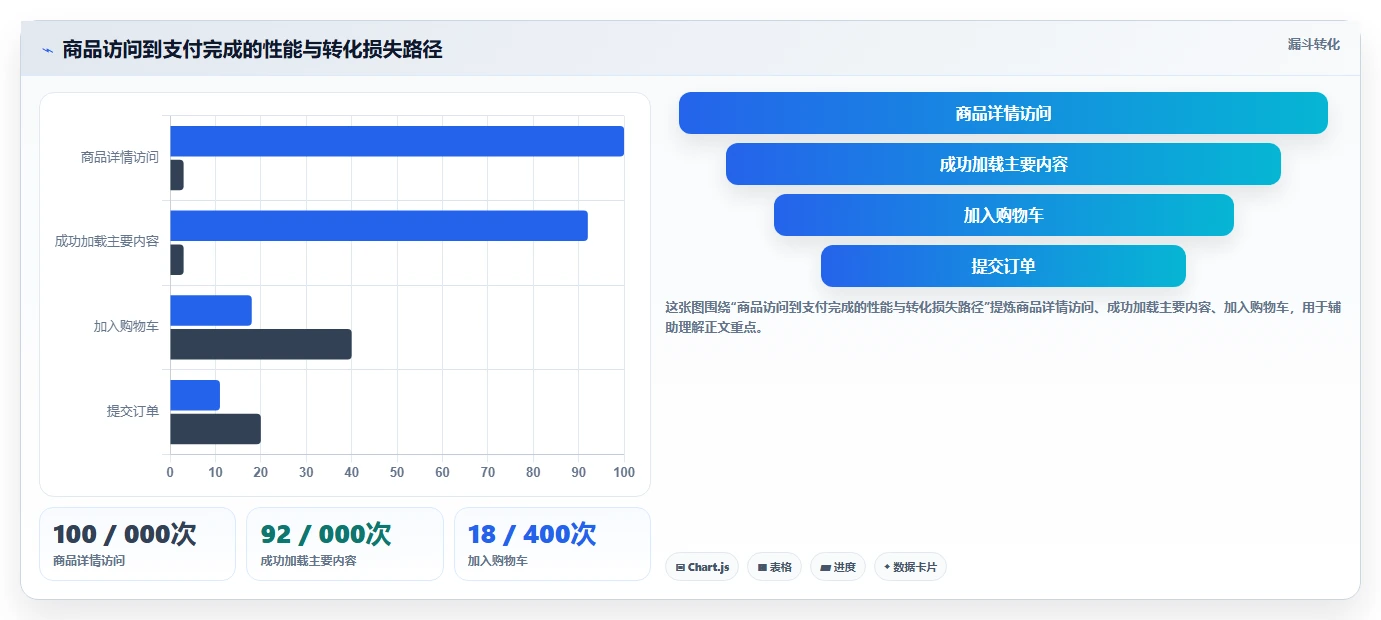Select the 提交订单 funnel stage
1381x620 pixels.
click(x=1003, y=266)
